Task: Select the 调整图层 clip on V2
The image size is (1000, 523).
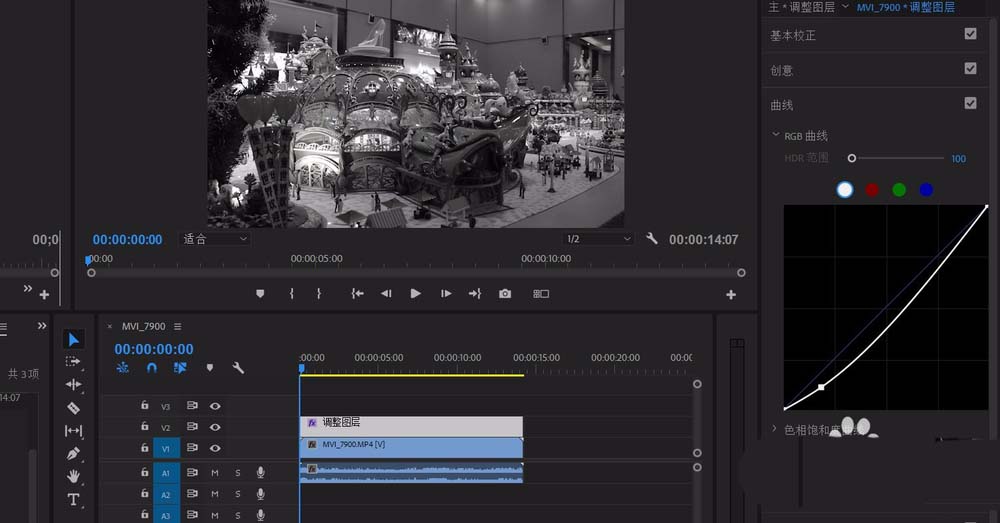Action: 411,425
